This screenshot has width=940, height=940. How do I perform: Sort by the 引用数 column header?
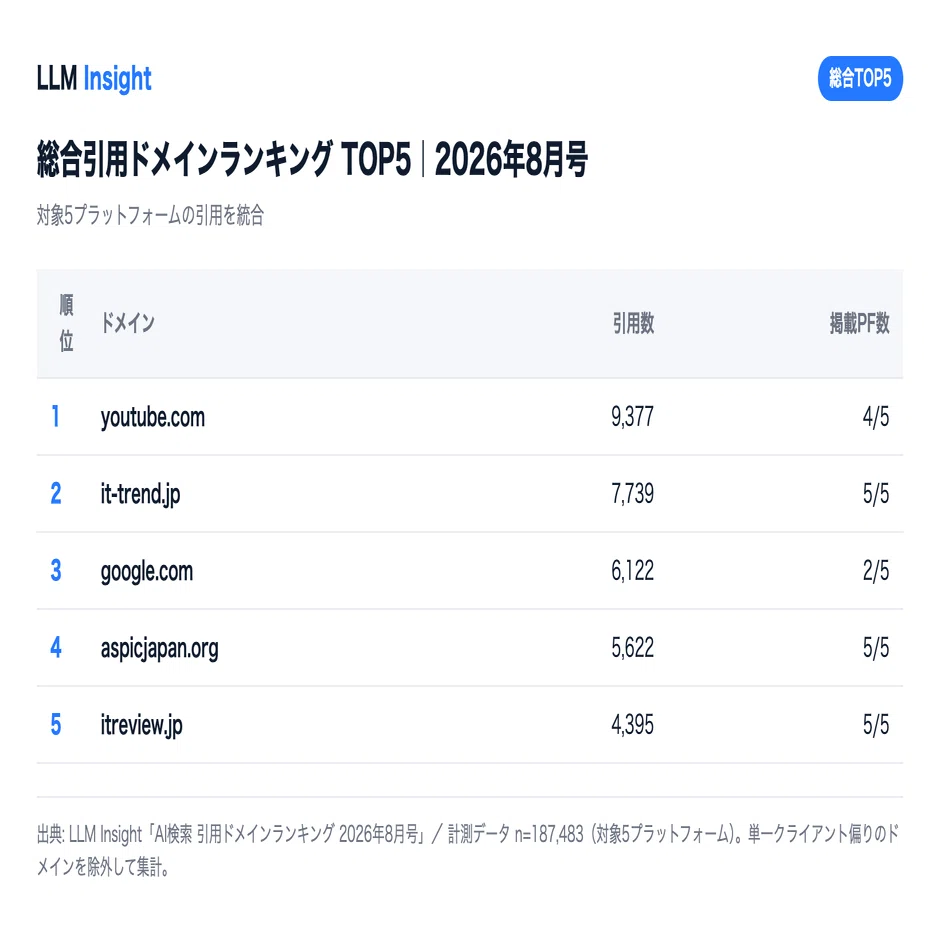click(633, 323)
